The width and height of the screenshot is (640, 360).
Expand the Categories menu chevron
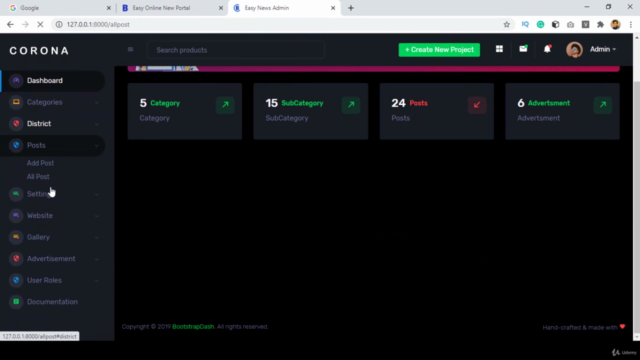[x=97, y=102]
